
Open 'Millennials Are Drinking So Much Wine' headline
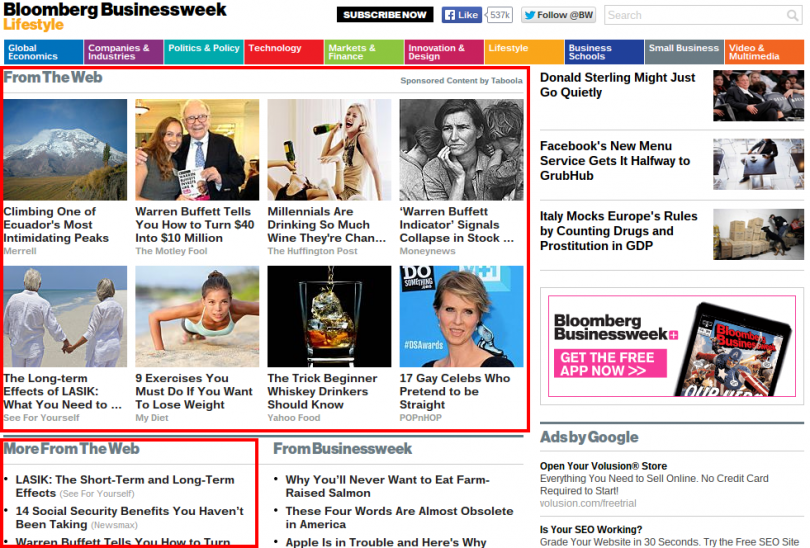pos(326,225)
